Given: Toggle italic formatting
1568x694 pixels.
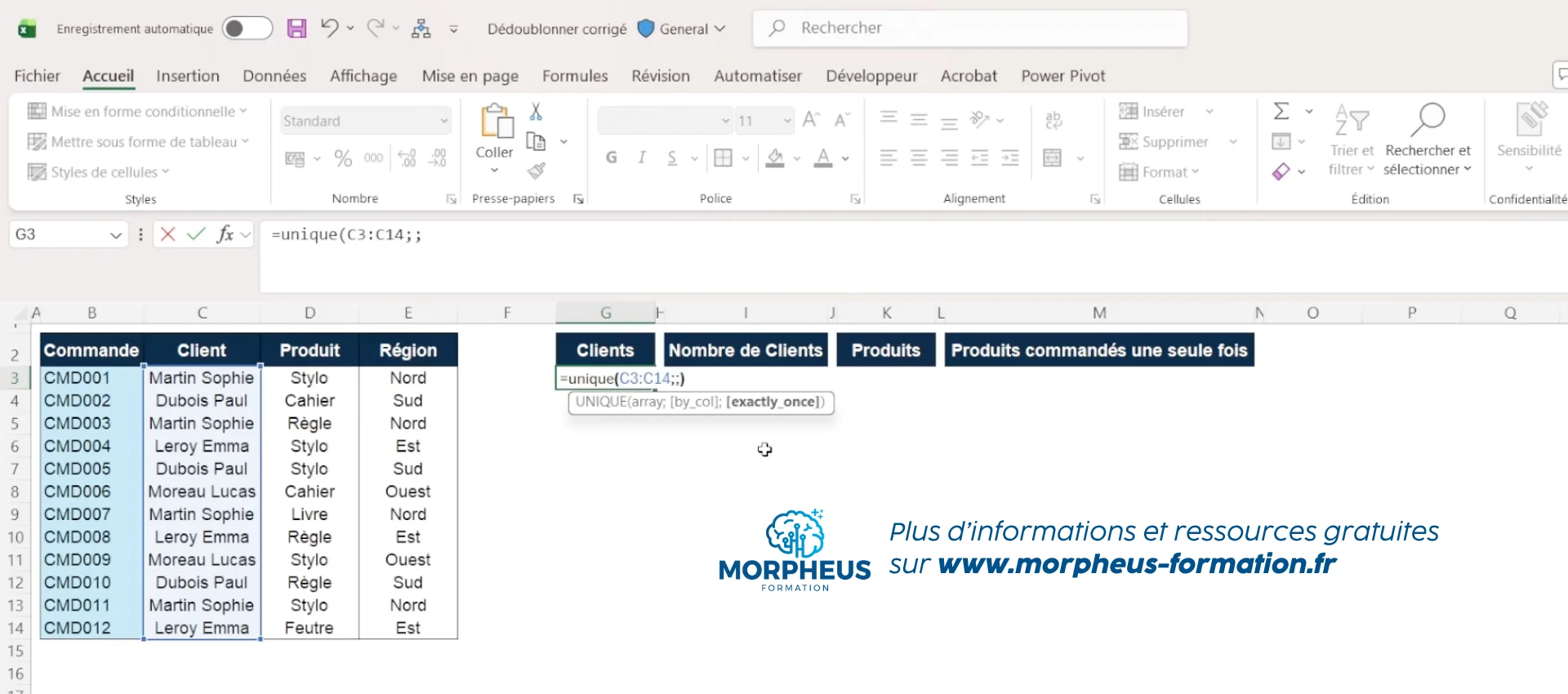Looking at the screenshot, I should 642,158.
